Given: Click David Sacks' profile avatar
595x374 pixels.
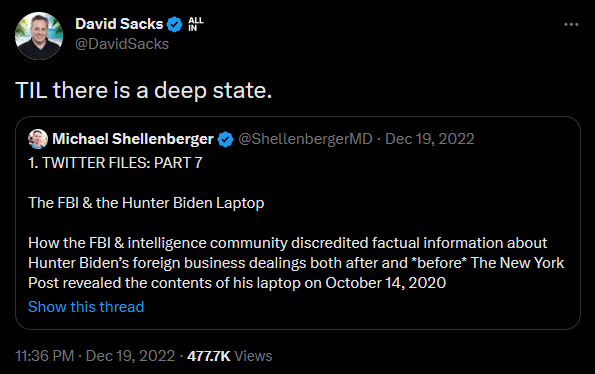Looking at the screenshot, I should coord(39,36).
